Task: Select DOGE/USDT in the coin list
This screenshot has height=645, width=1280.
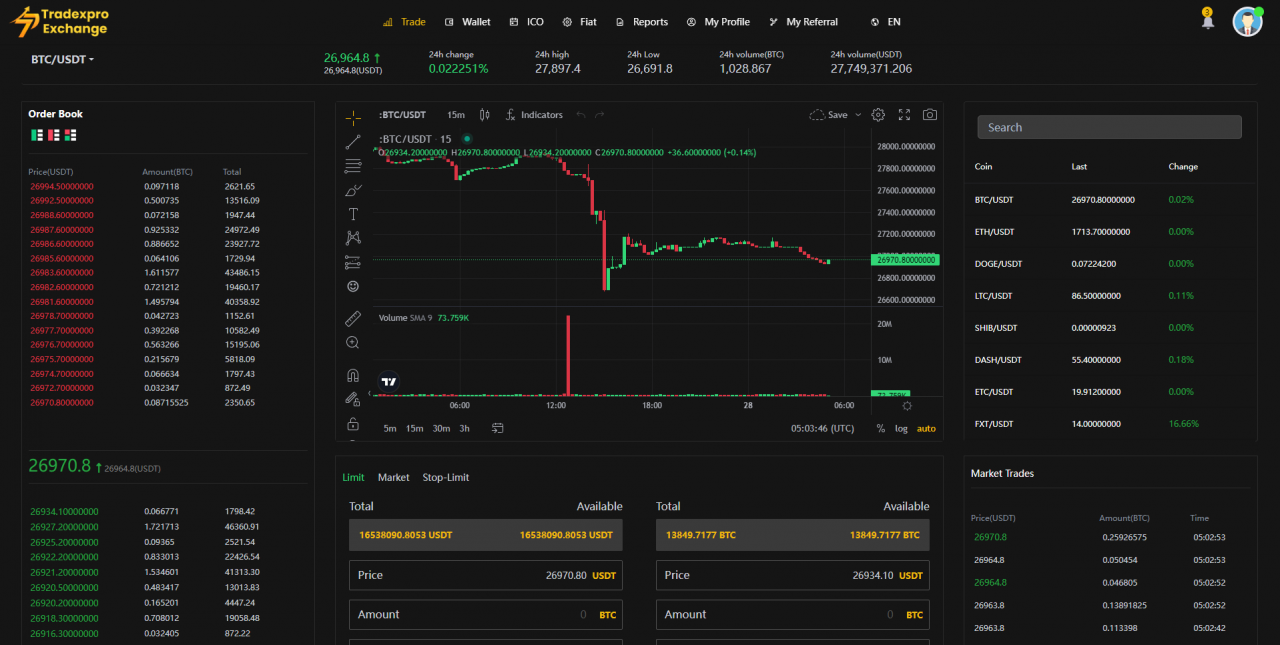Action: 1110,263
